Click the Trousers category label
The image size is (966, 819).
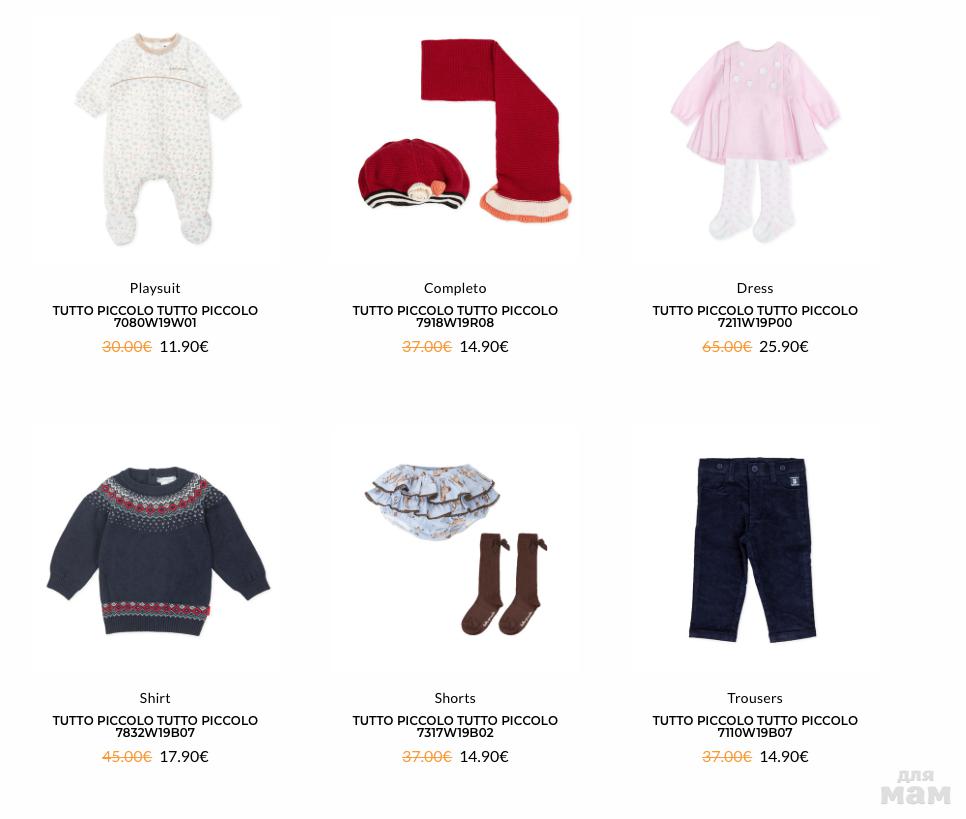coord(755,698)
